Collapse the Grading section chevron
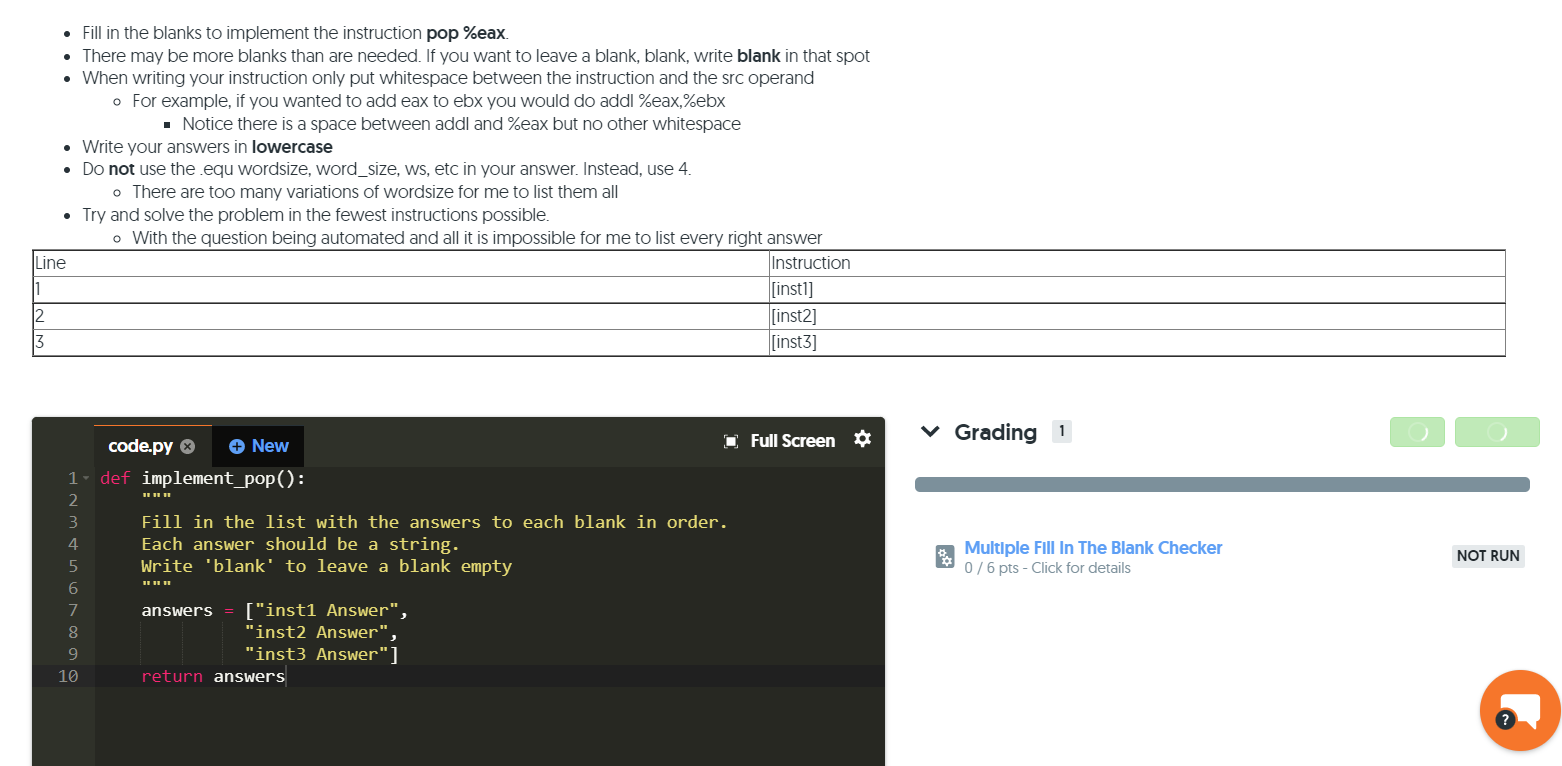The image size is (1562, 766). point(931,432)
